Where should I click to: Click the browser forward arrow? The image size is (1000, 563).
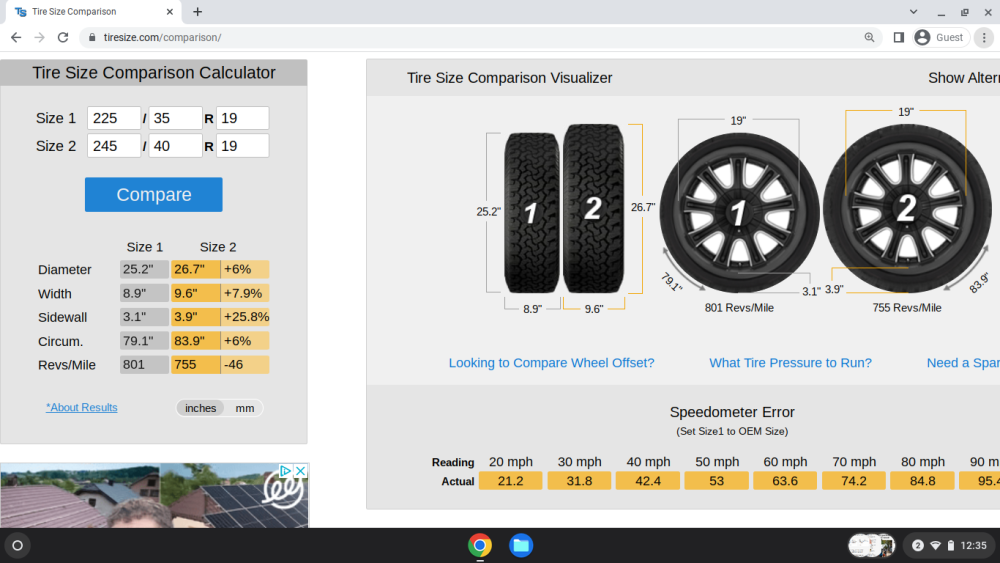40,38
